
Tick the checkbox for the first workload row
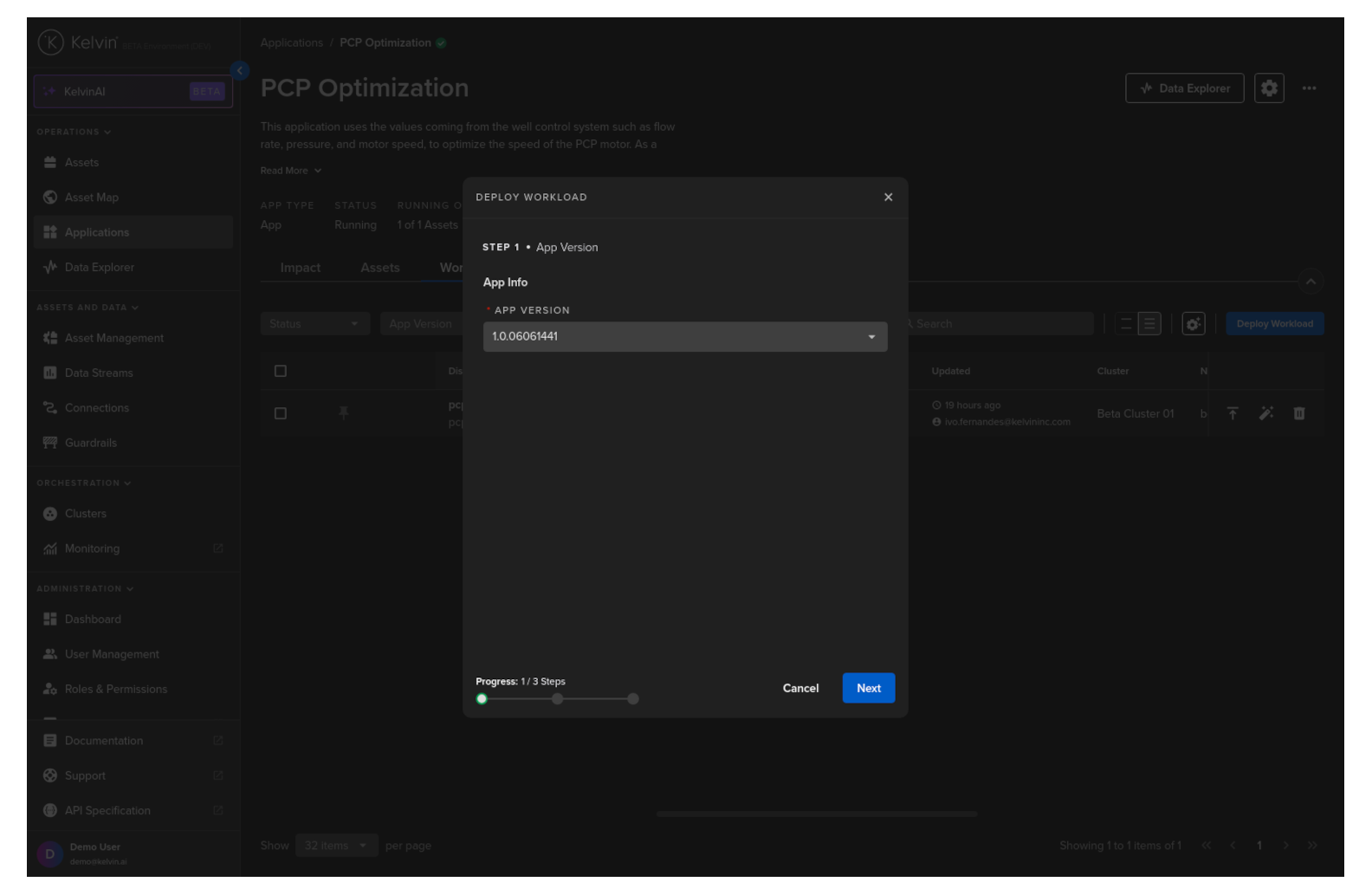pyautogui.click(x=281, y=414)
